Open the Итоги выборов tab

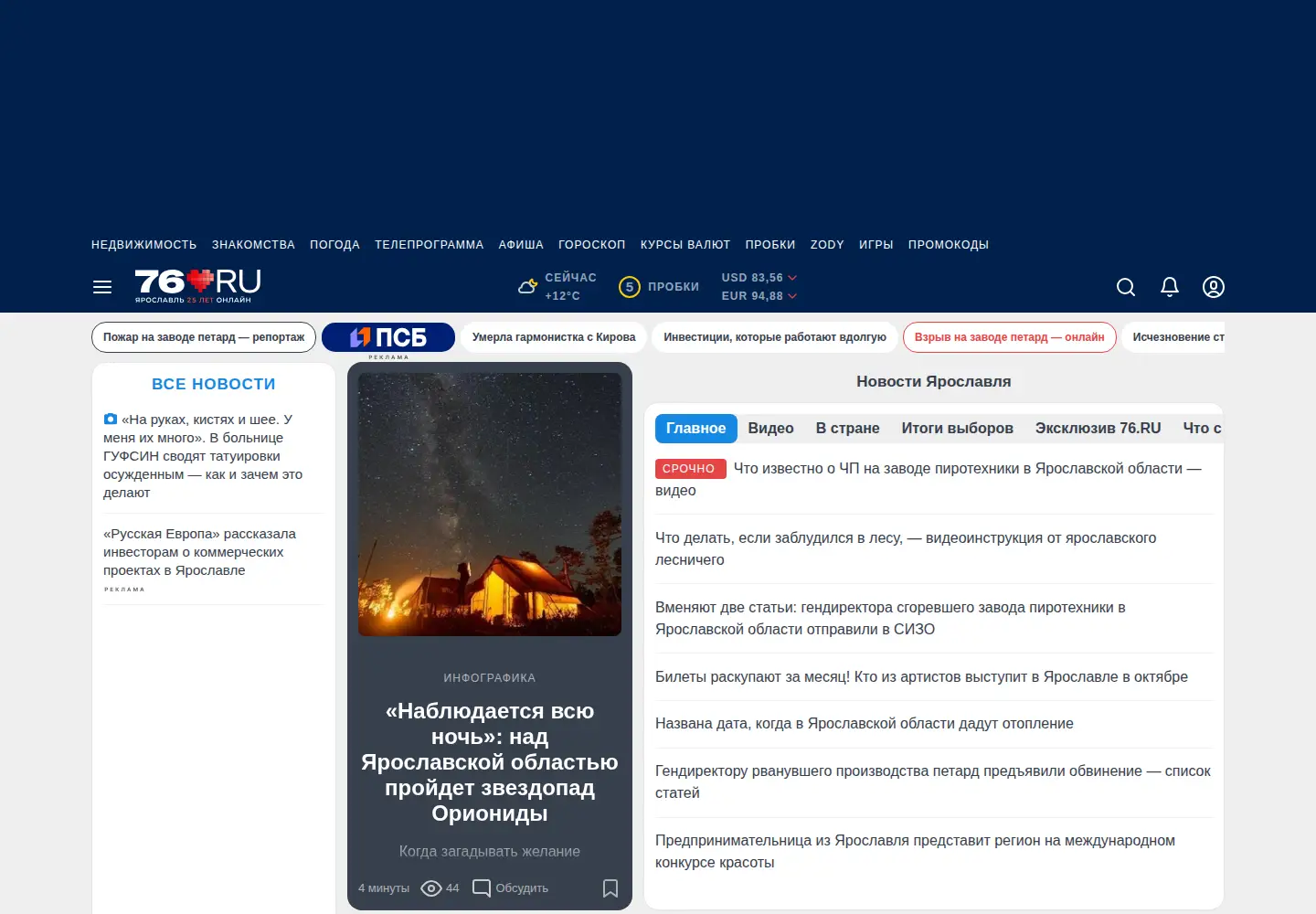pos(958,429)
